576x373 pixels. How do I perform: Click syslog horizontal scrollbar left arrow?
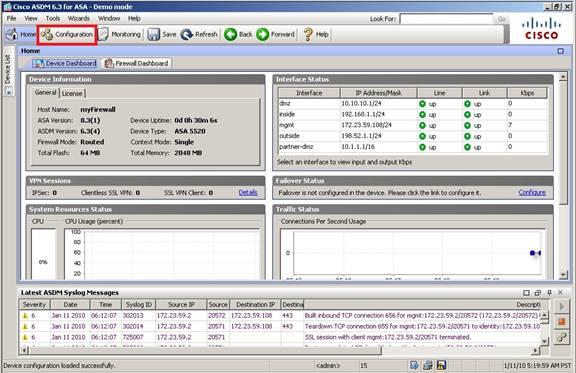pos(25,351)
